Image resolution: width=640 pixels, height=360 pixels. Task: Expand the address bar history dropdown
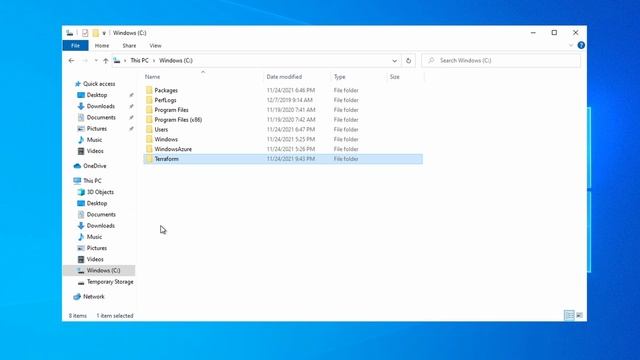click(394, 60)
